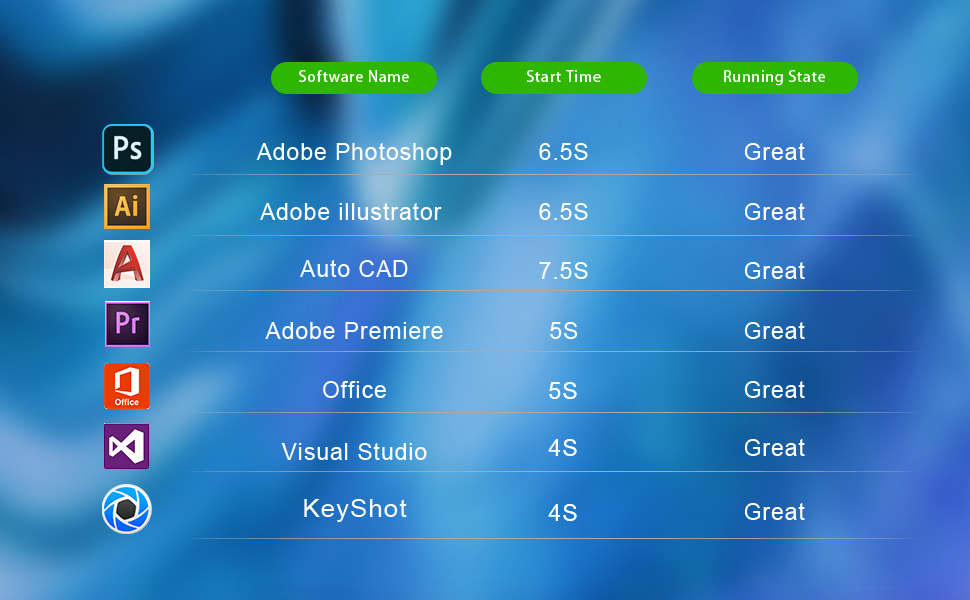Click the 5S time in Office row
970x600 pixels.
pyautogui.click(x=563, y=391)
